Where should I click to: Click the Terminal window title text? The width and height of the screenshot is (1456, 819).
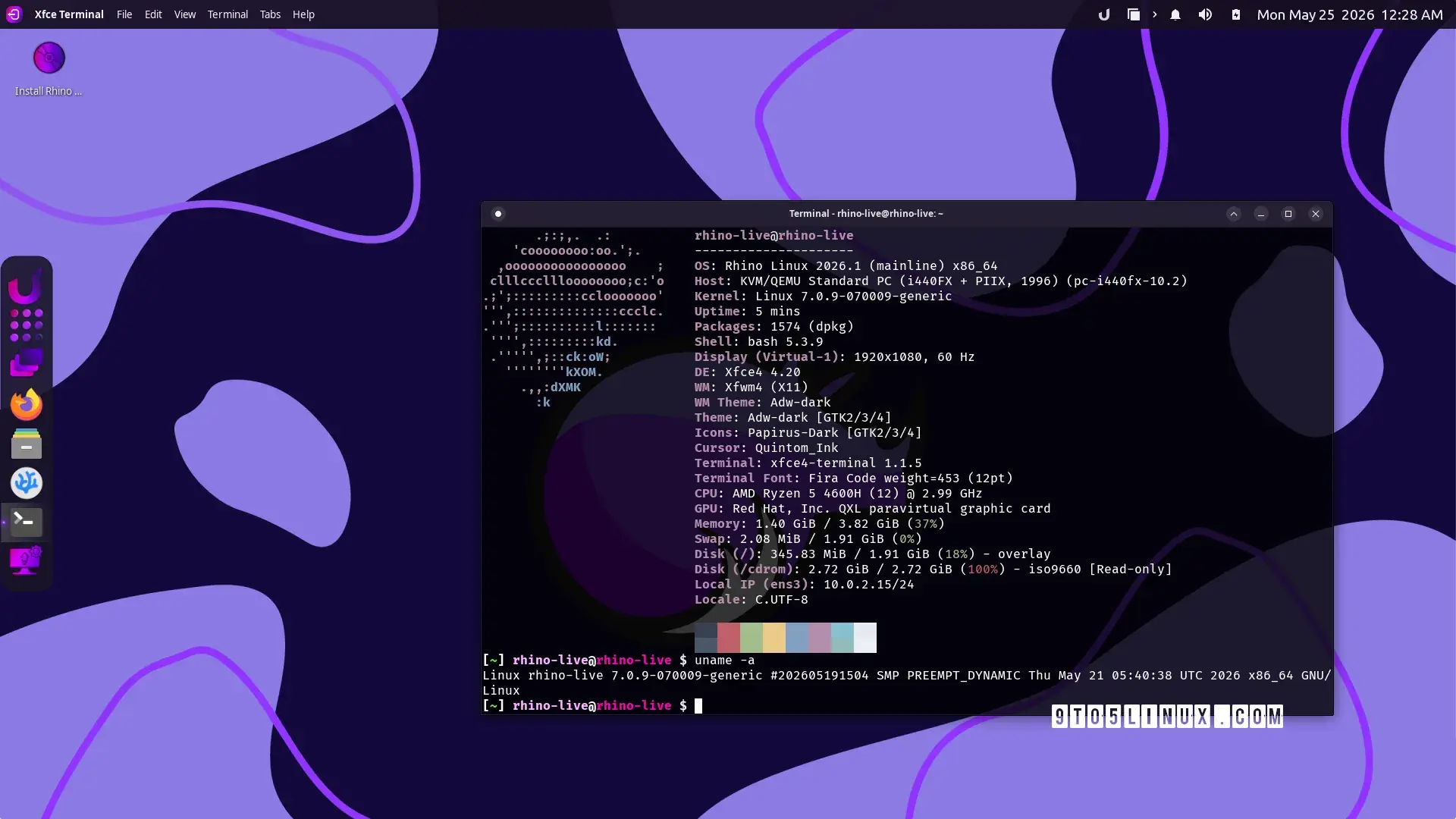(x=866, y=214)
